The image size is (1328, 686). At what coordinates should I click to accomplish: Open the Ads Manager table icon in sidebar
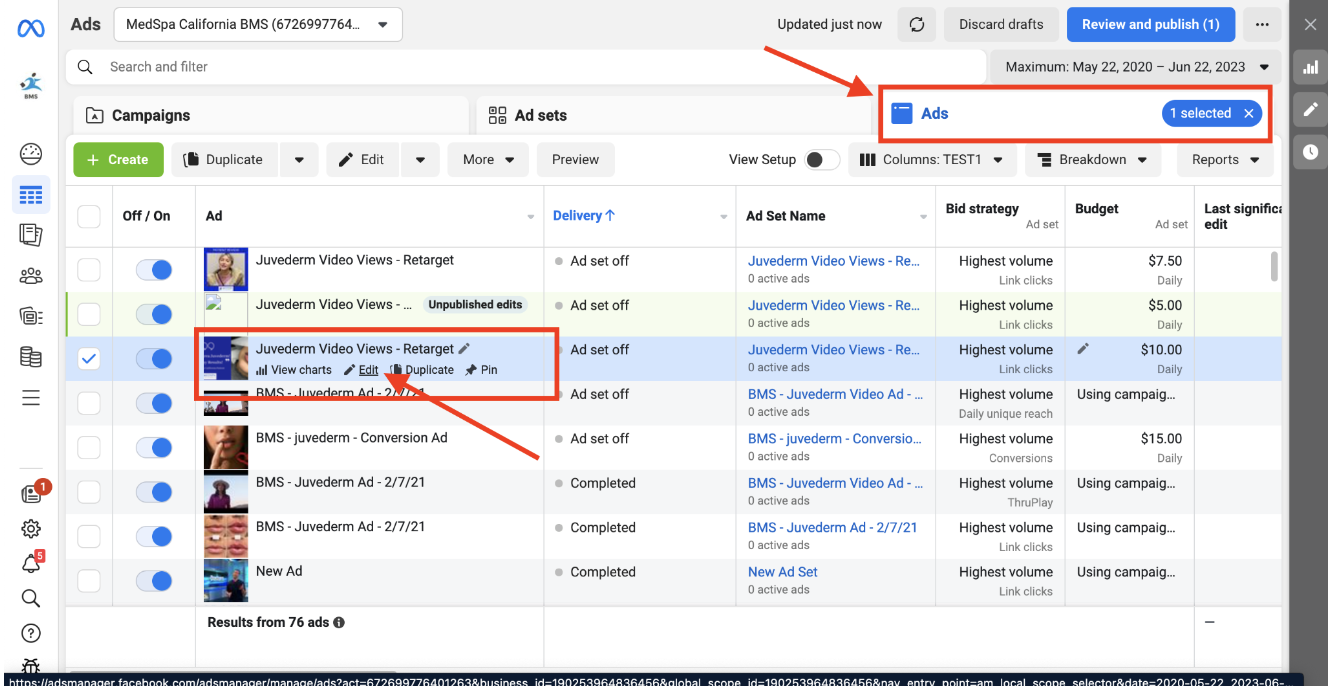31,194
